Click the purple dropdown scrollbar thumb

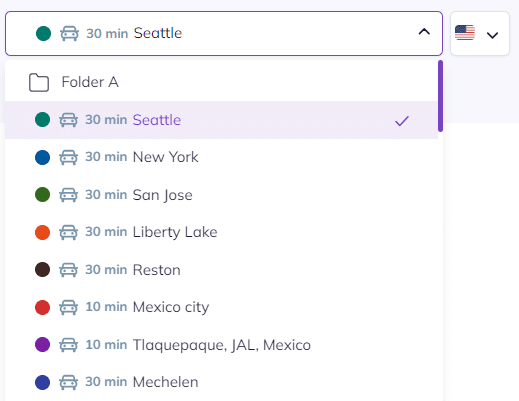(440, 96)
